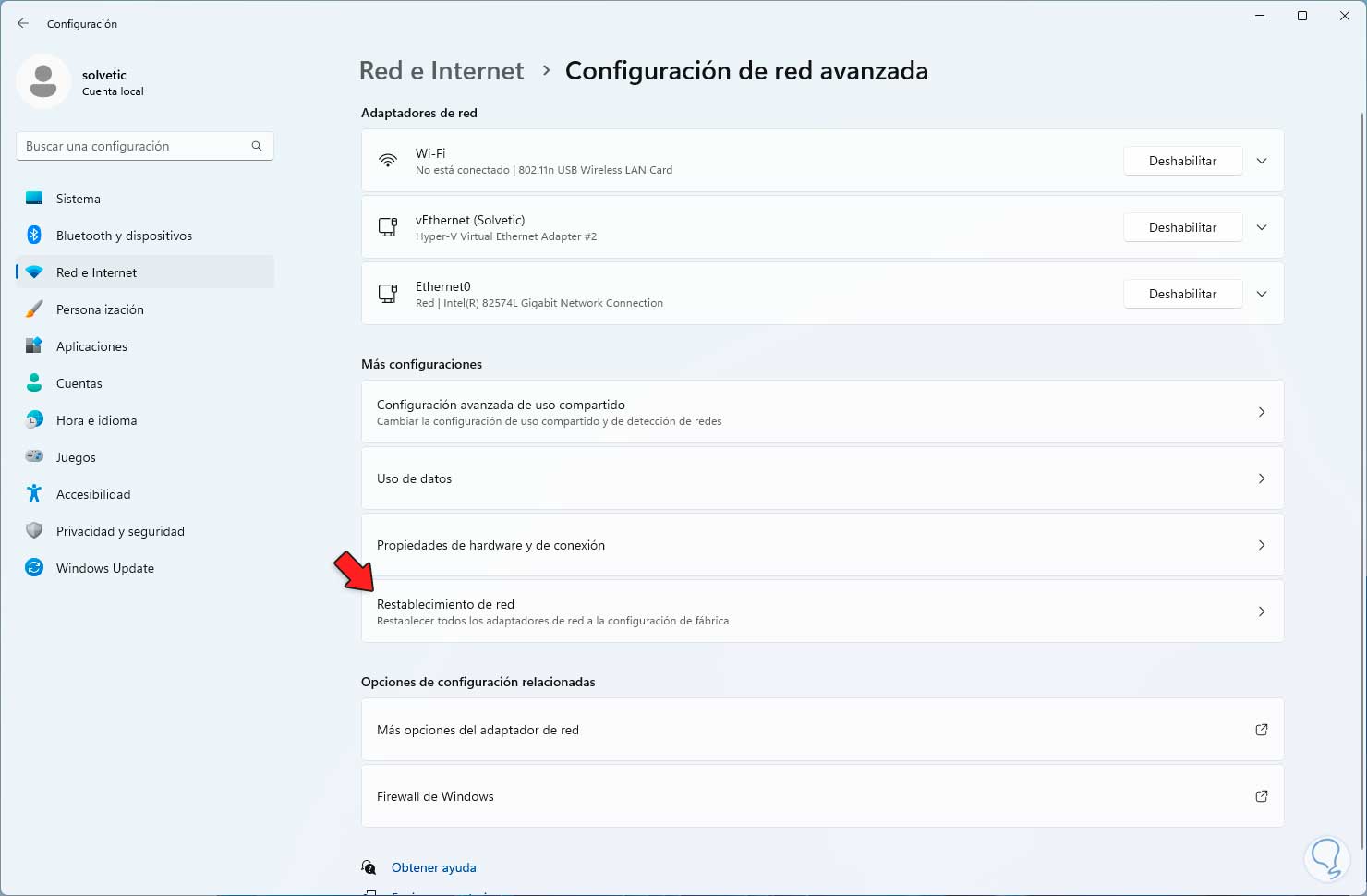Image resolution: width=1367 pixels, height=896 pixels.
Task: Click the Buscar una configuración search field
Action: click(134, 146)
